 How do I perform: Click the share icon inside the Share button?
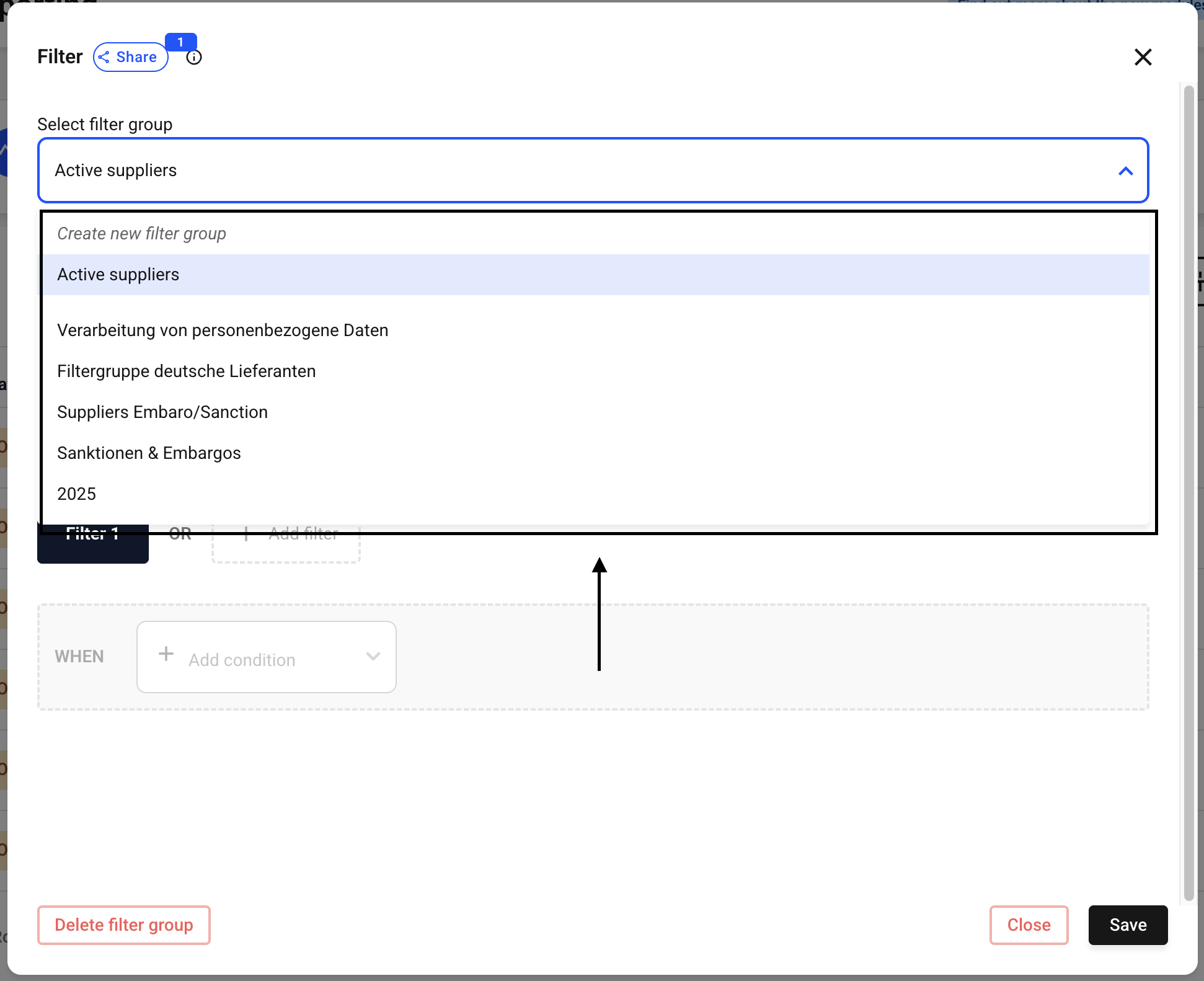click(x=104, y=57)
